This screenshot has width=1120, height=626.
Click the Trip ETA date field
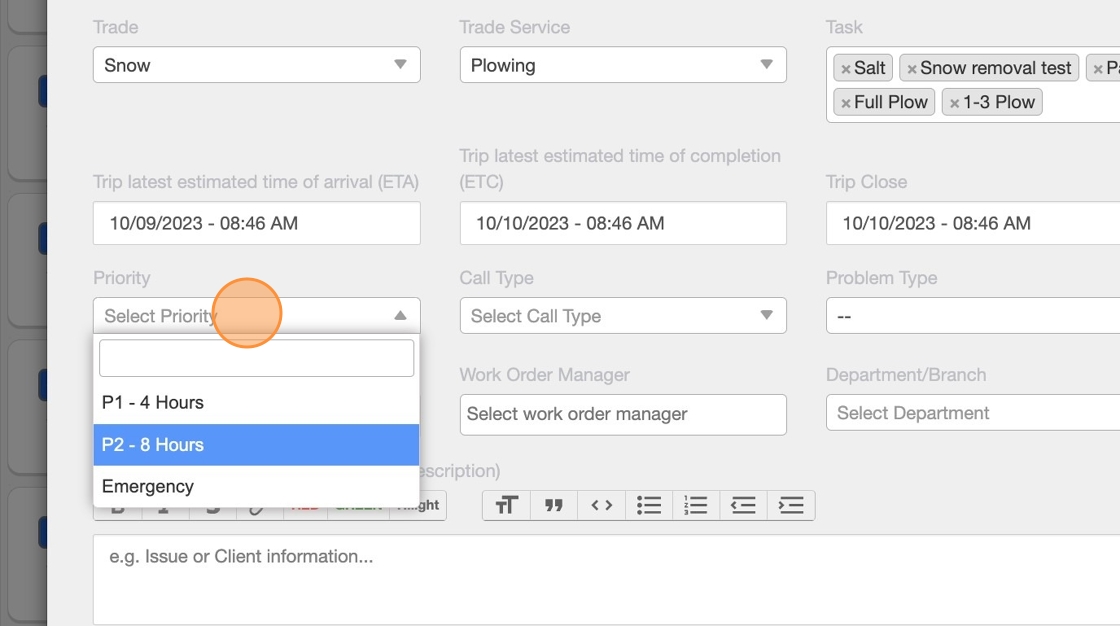[x=256, y=223]
